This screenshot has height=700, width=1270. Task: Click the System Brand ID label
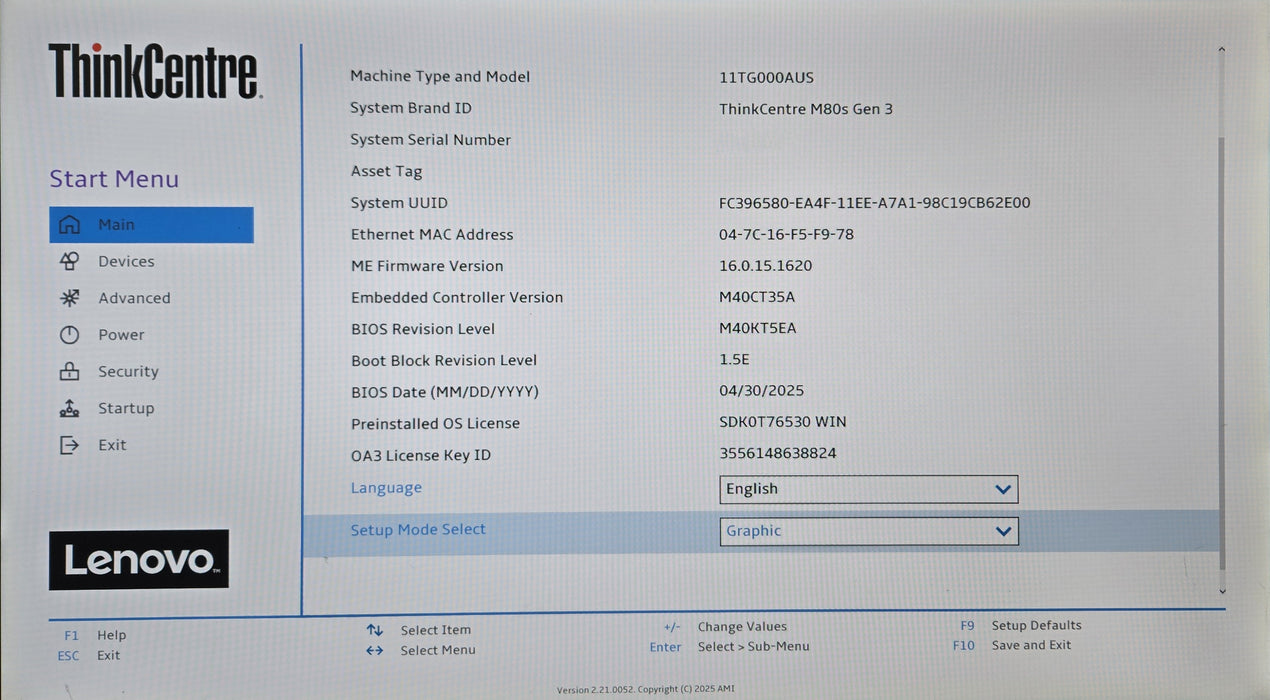coord(411,108)
